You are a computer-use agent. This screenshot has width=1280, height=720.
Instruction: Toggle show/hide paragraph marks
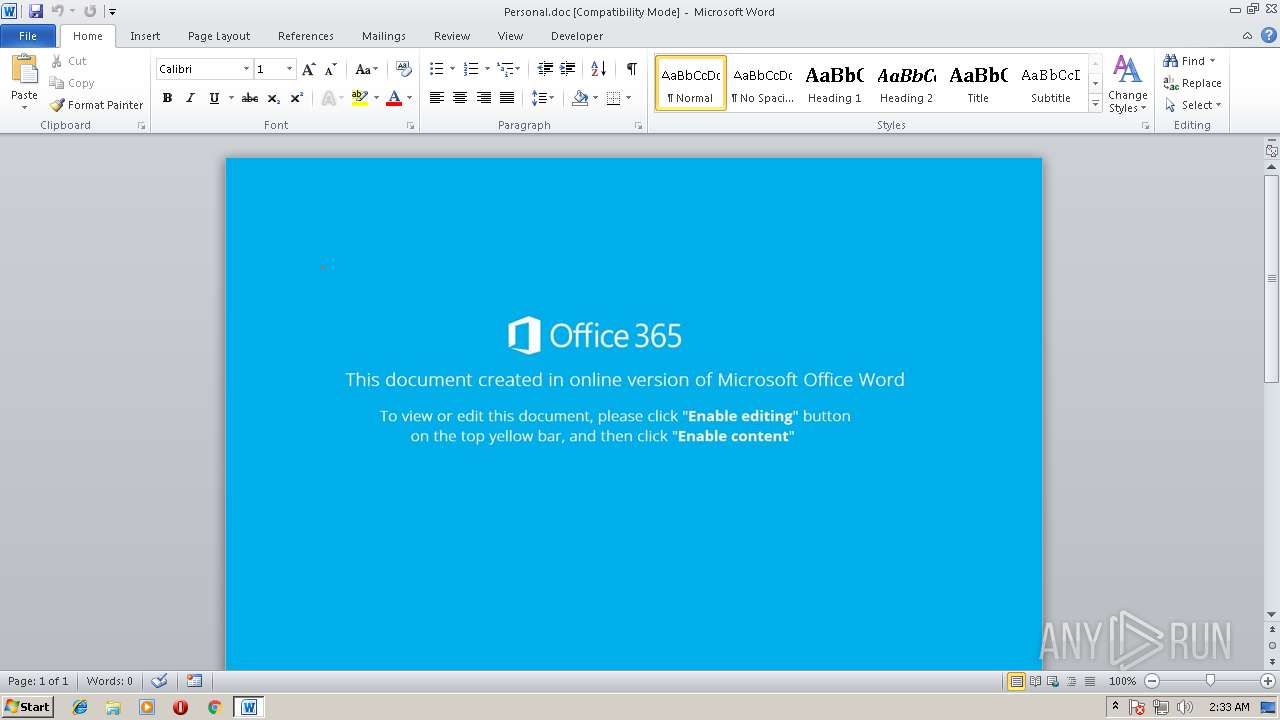pyautogui.click(x=632, y=69)
